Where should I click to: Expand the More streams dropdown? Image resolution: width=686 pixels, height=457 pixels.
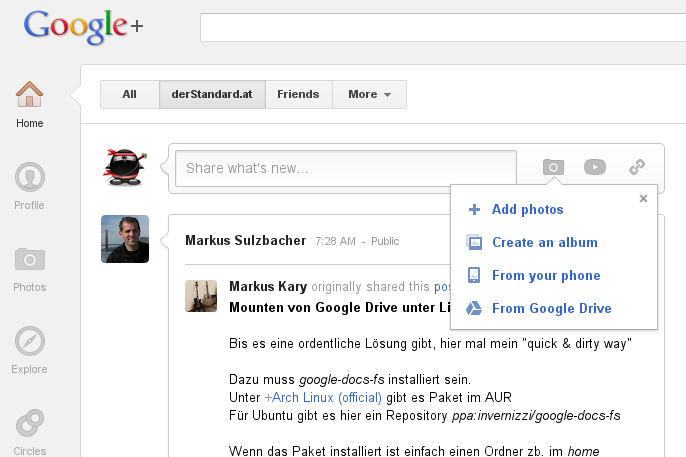pyautogui.click(x=369, y=95)
